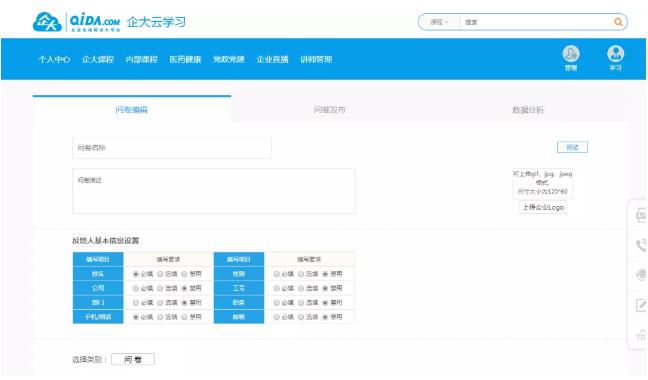Select 必填 for the 公司 row
The width and height of the screenshot is (648, 380).
pos(136,288)
